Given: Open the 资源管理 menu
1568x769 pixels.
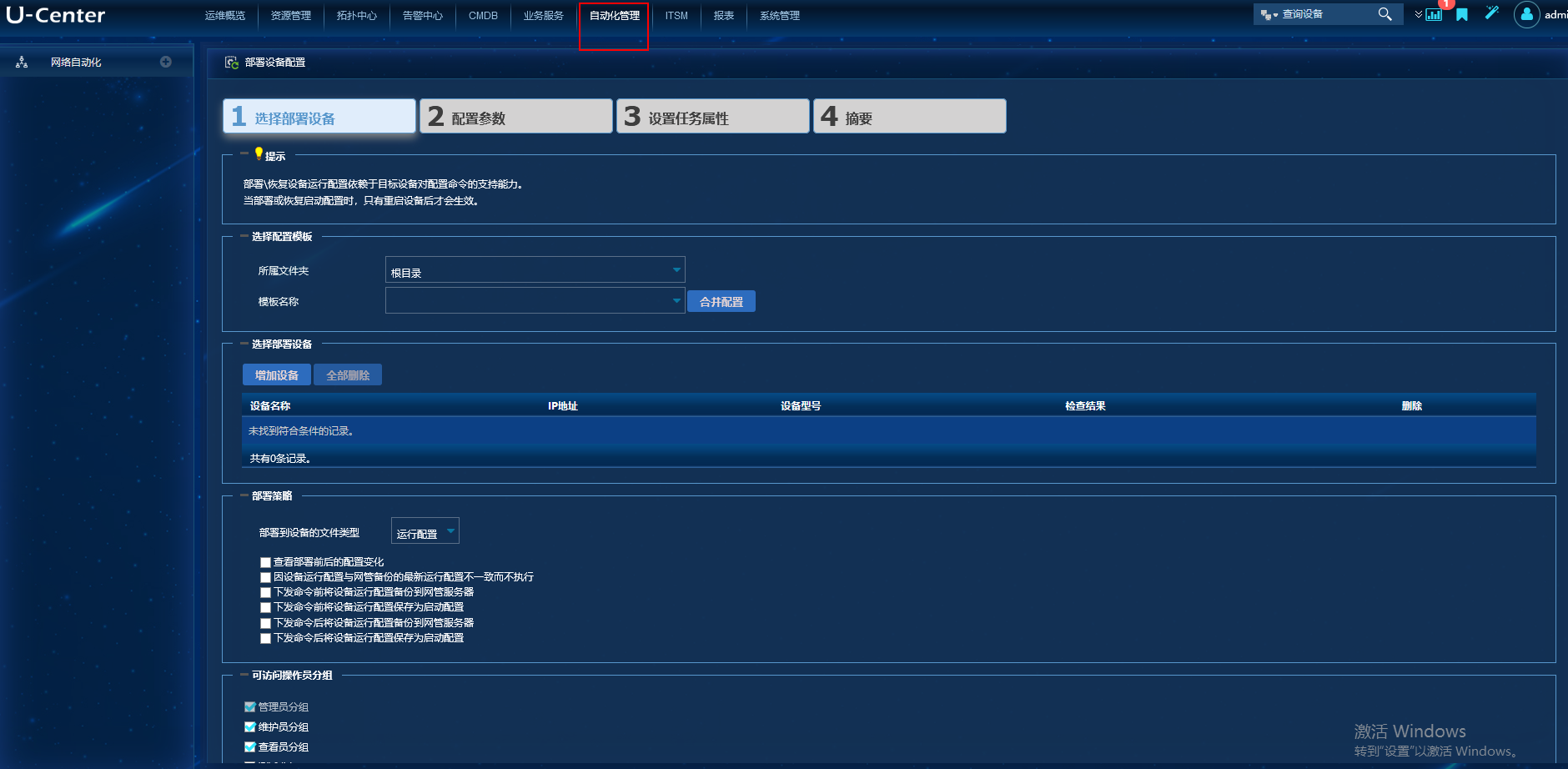Looking at the screenshot, I should click(x=291, y=16).
